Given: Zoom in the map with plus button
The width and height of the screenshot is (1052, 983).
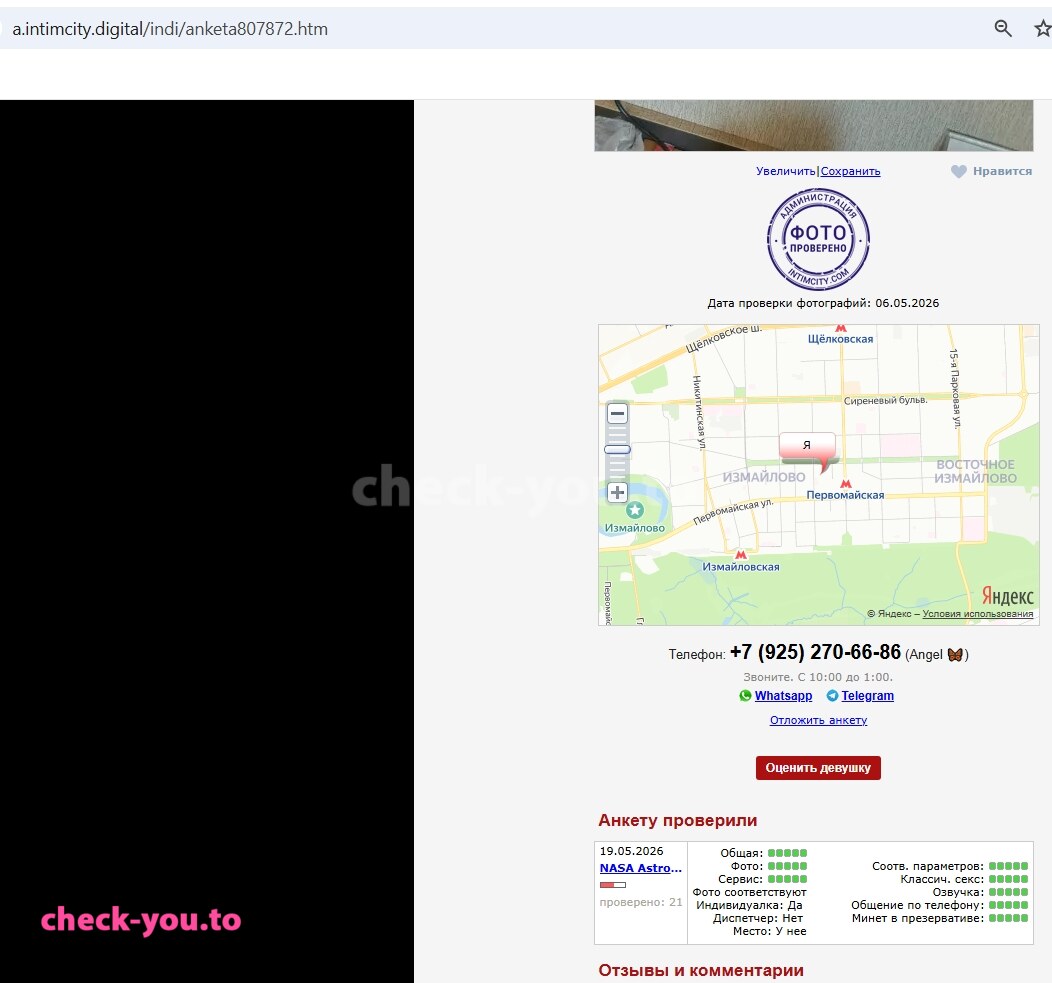Looking at the screenshot, I should [x=617, y=493].
